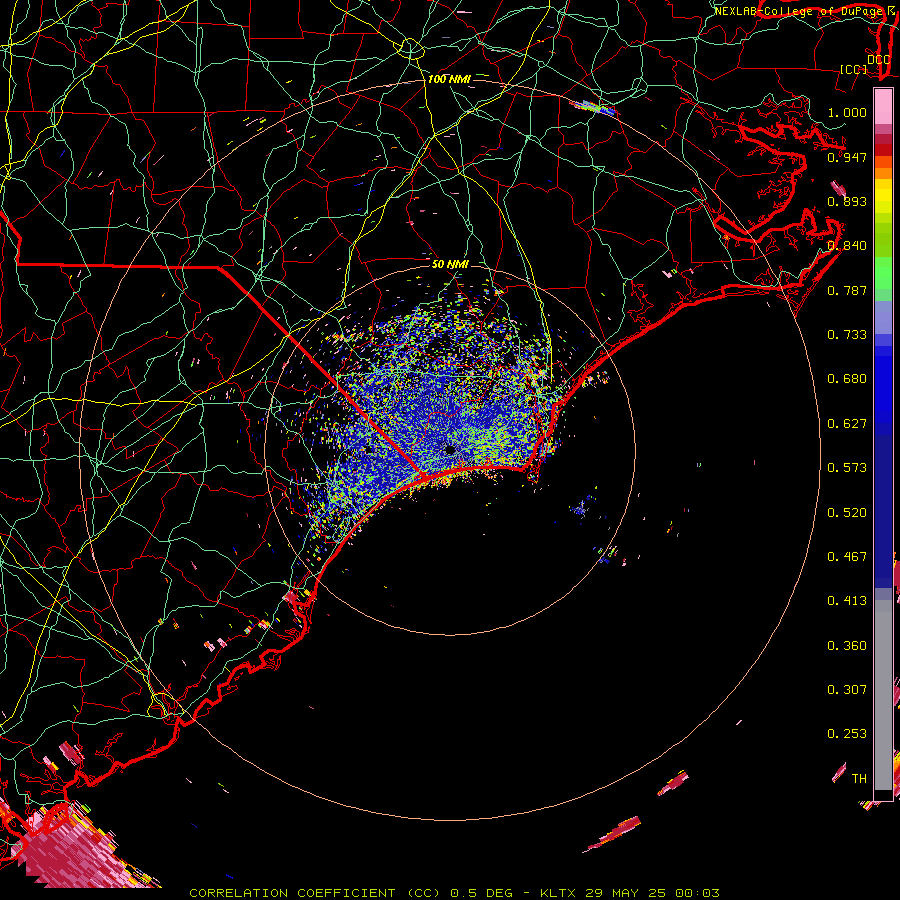Viewport: 900px width, 900px height.
Task: Click the 50 NMI range ring label
Action: click(450, 264)
